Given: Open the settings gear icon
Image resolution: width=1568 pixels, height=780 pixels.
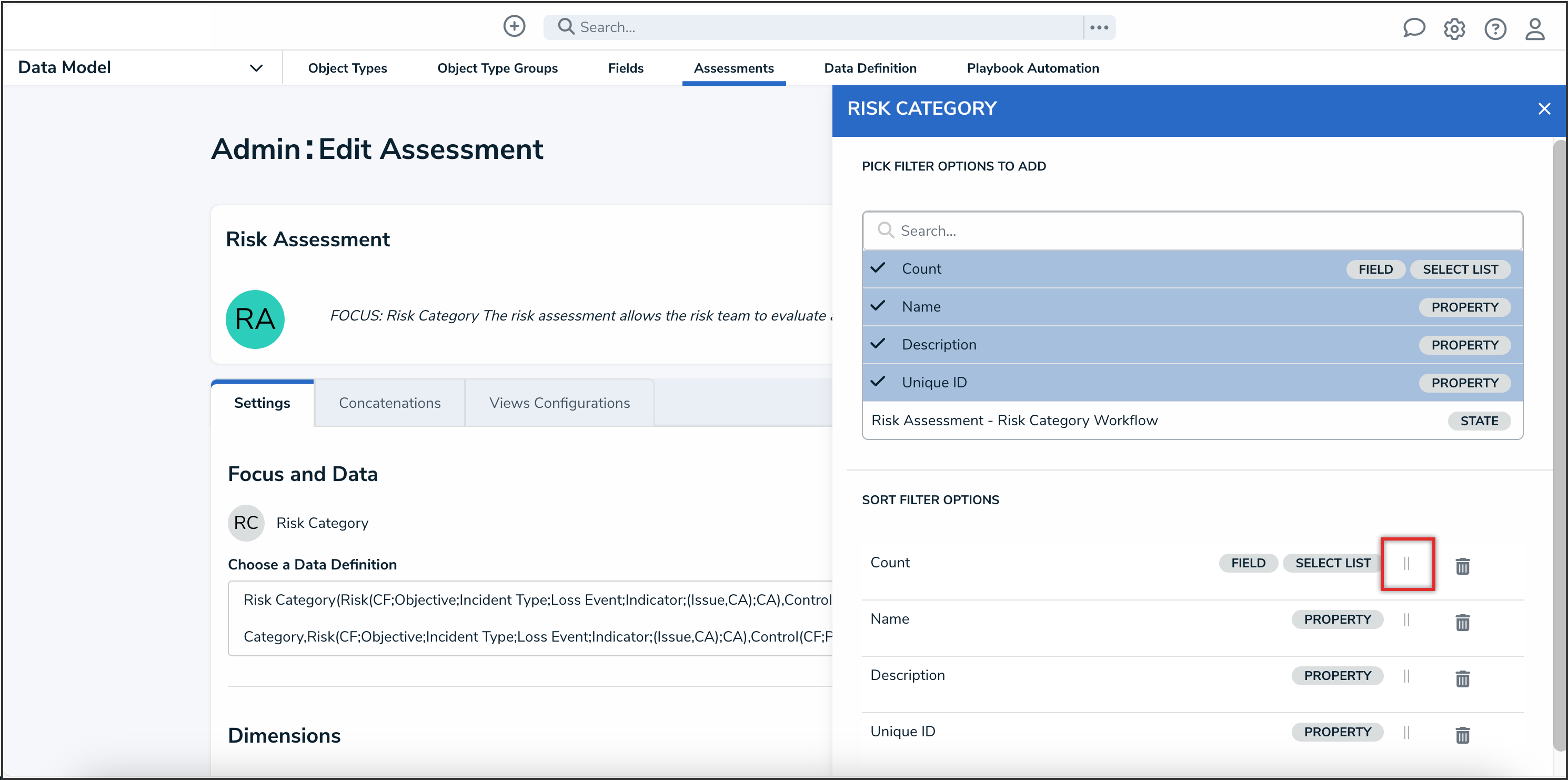Looking at the screenshot, I should [1454, 28].
